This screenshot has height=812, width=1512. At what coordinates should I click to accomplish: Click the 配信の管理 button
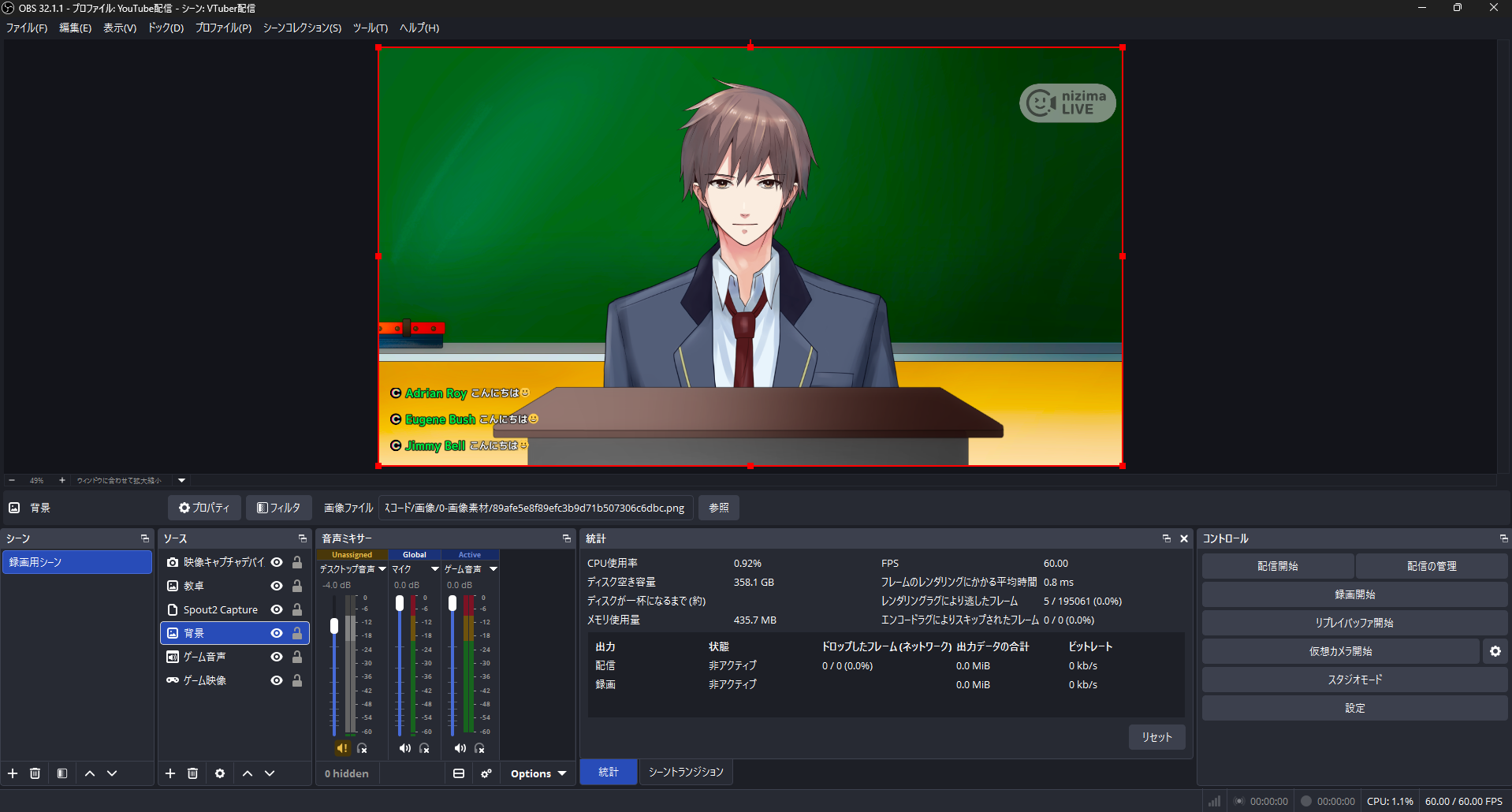coord(1432,566)
